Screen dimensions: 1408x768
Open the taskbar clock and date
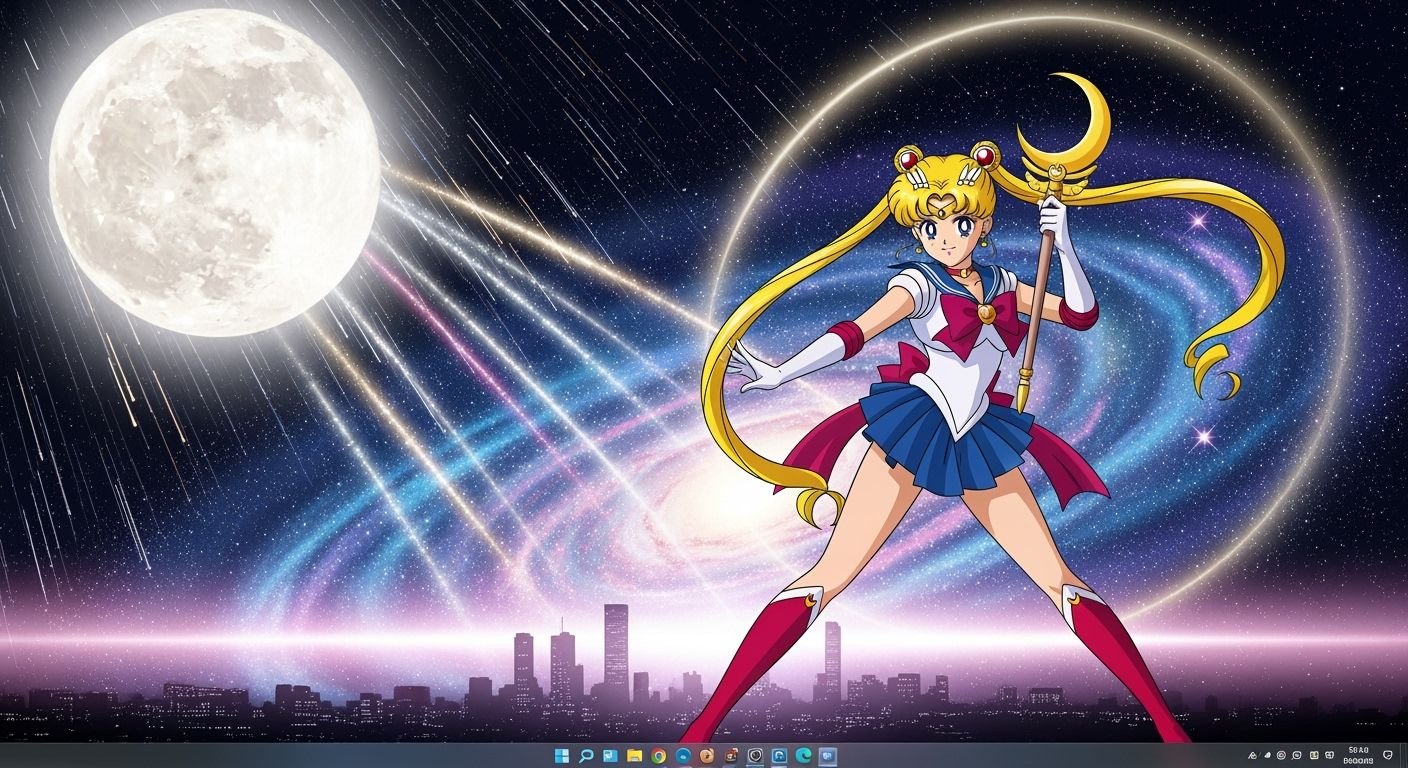(x=1359, y=755)
